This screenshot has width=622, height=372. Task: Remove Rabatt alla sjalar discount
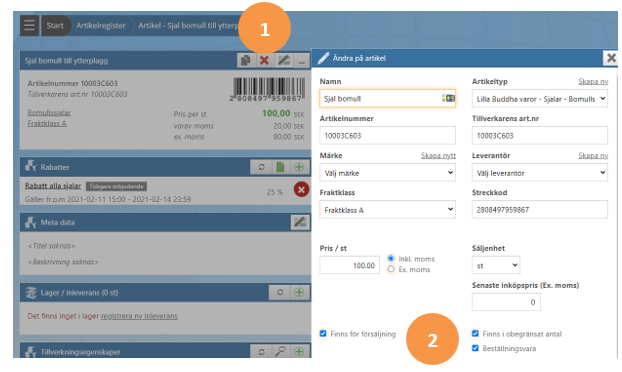coord(301,190)
